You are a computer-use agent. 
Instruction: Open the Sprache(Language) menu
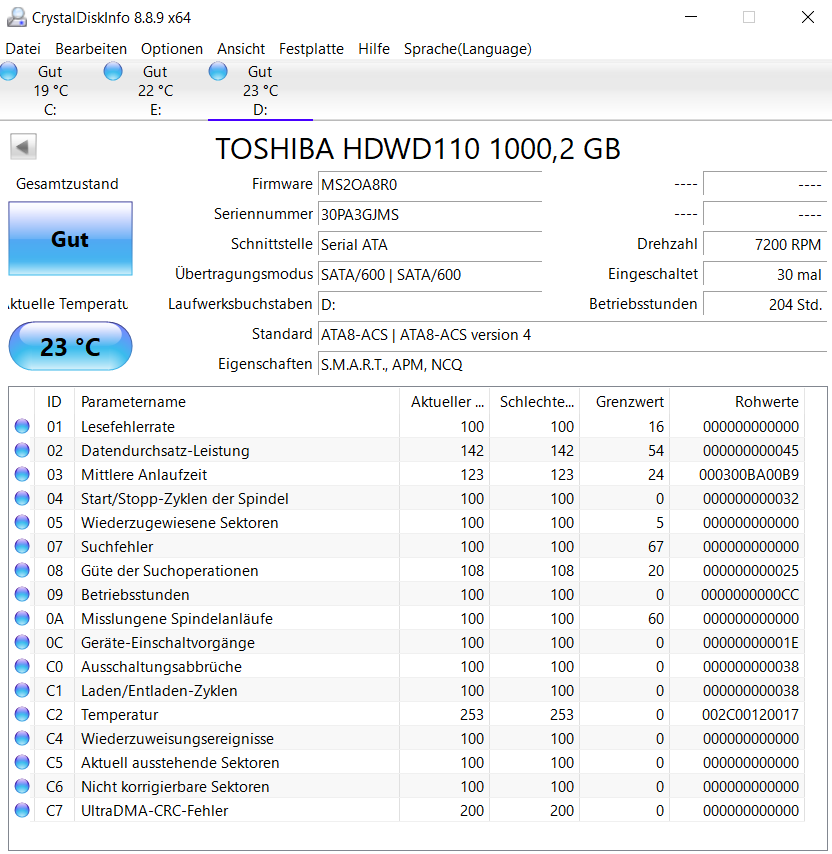[468, 49]
